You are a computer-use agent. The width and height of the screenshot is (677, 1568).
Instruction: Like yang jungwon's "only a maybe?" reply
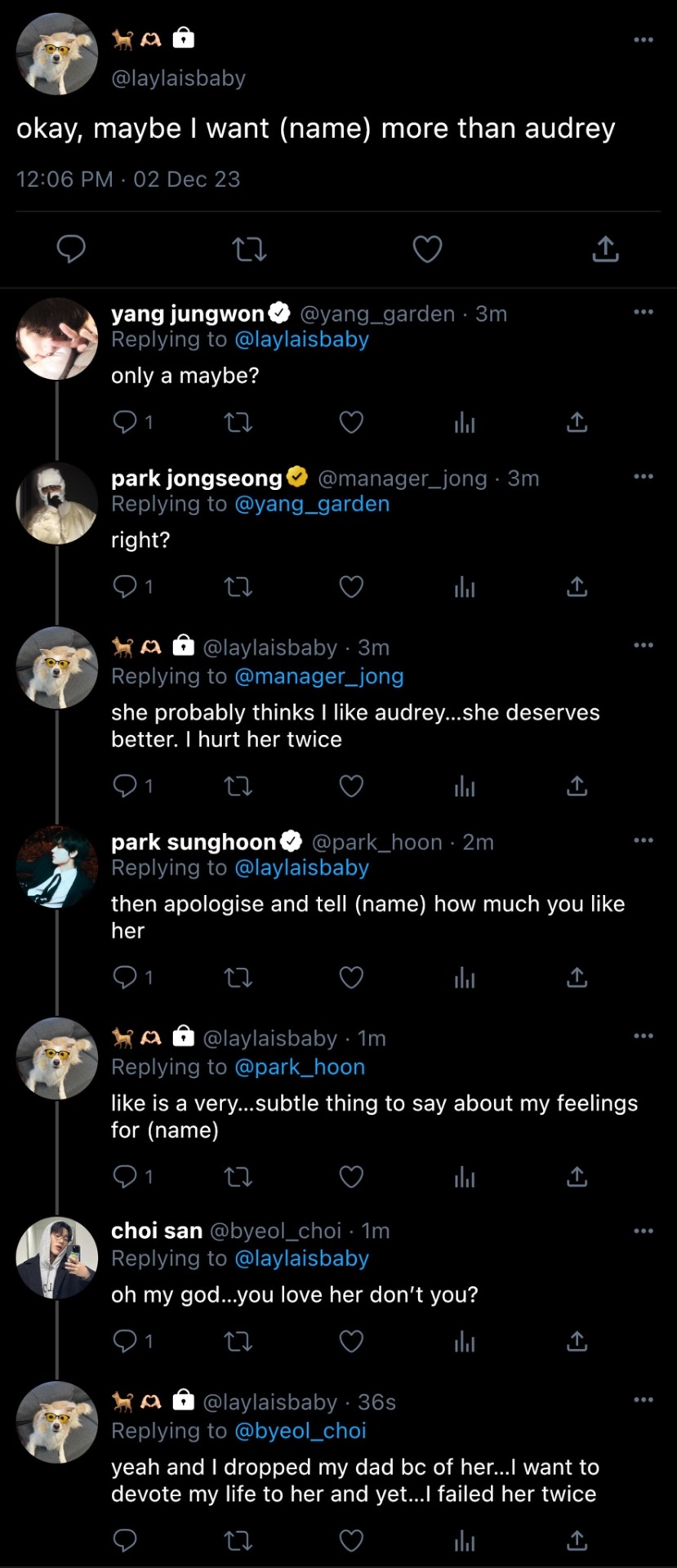(351, 422)
